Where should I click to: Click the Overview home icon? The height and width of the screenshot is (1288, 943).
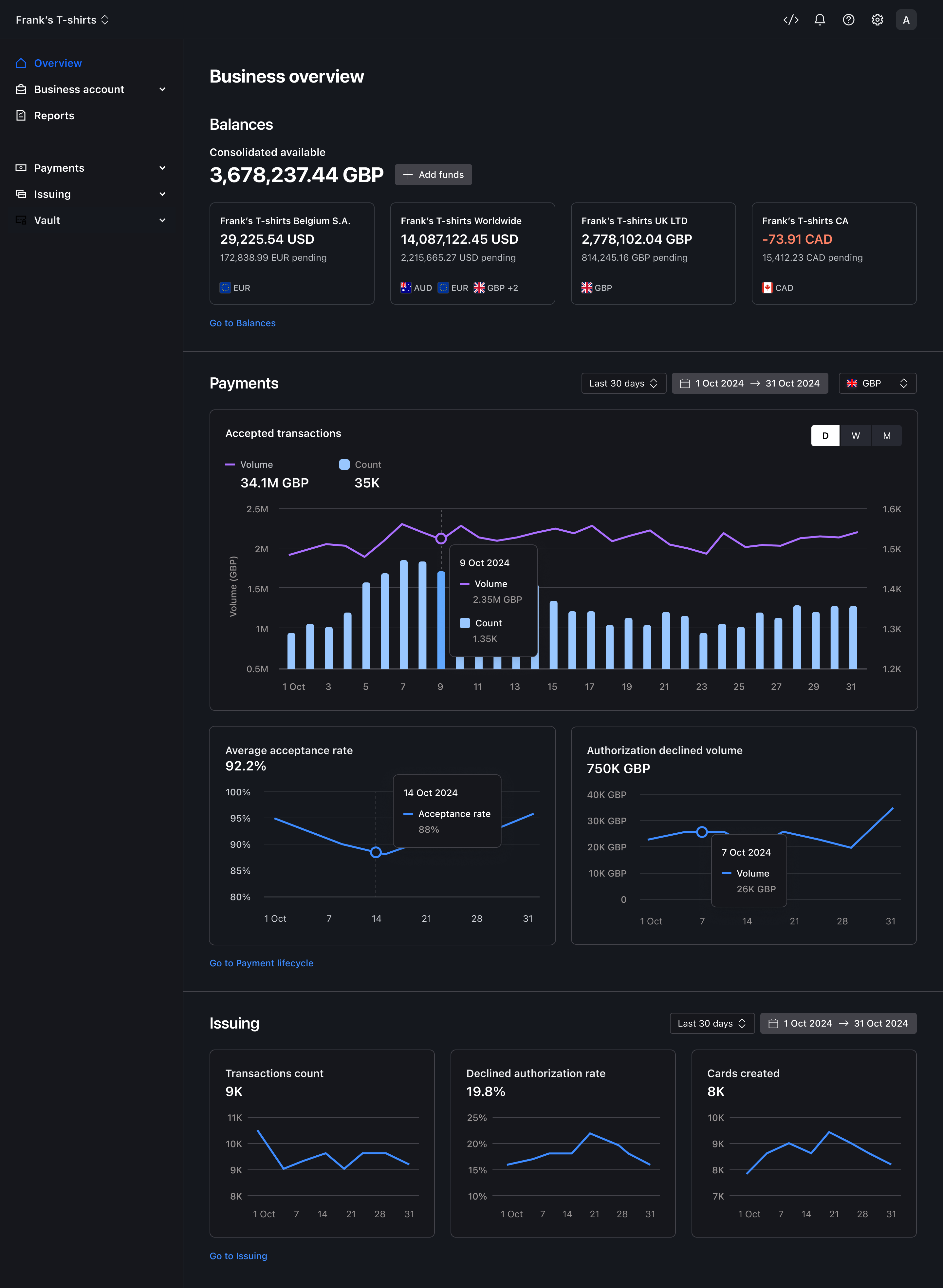(21, 63)
